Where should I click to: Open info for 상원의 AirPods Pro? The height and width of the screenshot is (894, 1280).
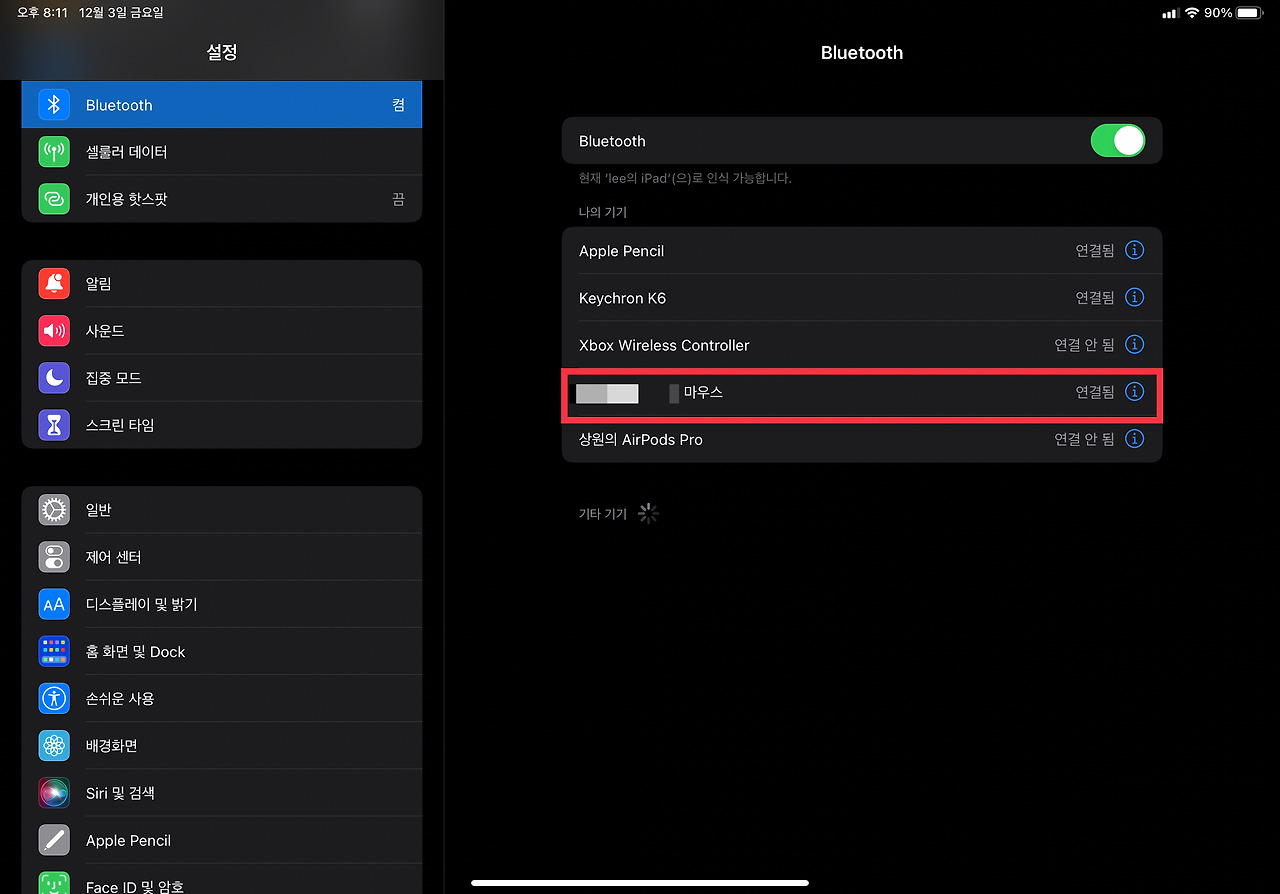tap(1134, 439)
